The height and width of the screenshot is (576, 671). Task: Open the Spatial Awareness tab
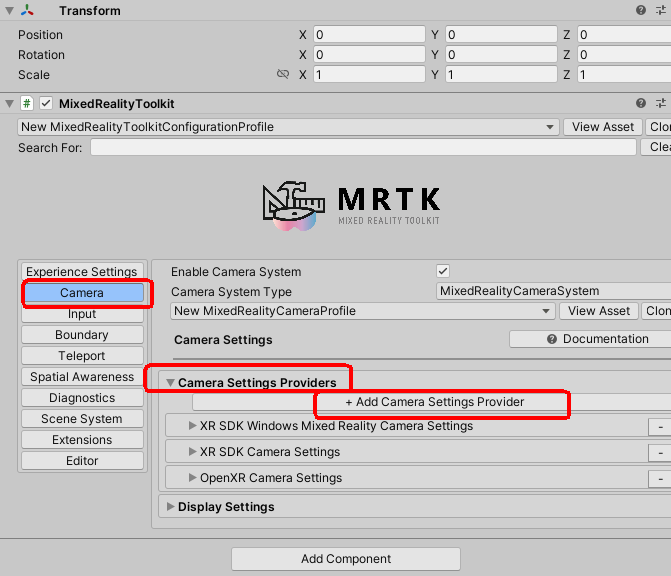[82, 377]
